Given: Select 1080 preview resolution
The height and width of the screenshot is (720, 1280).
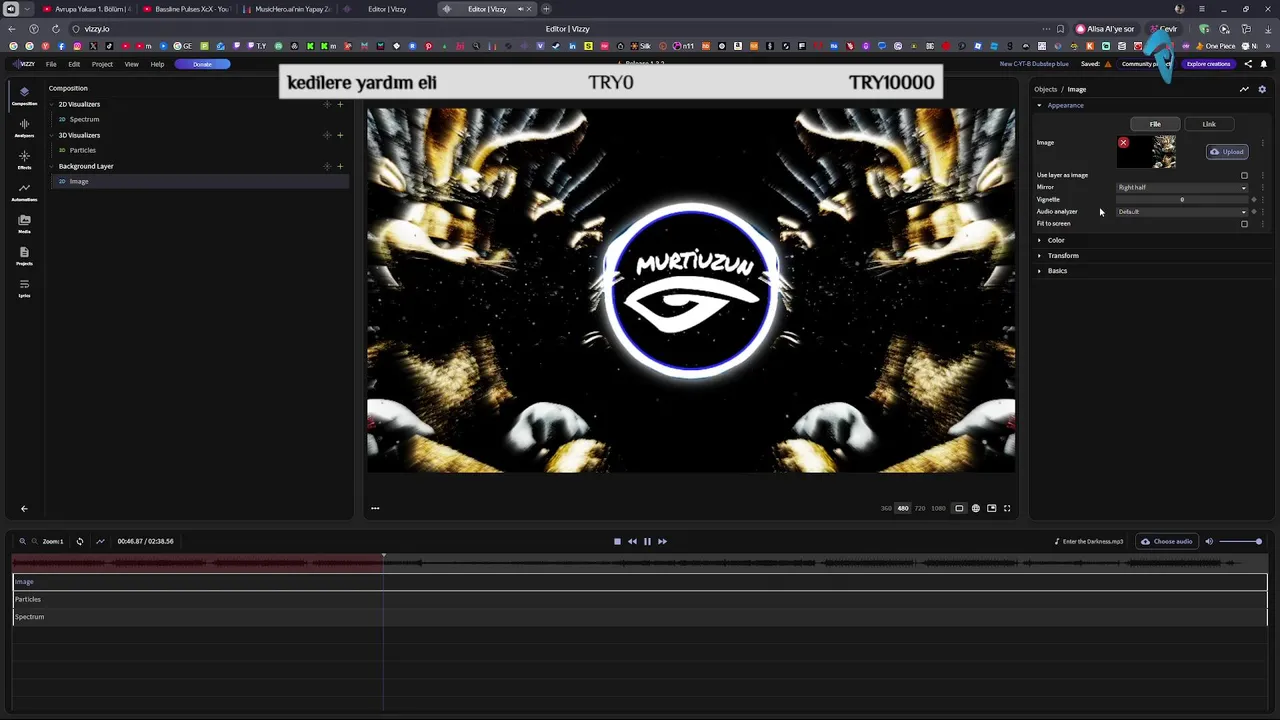Looking at the screenshot, I should point(938,508).
